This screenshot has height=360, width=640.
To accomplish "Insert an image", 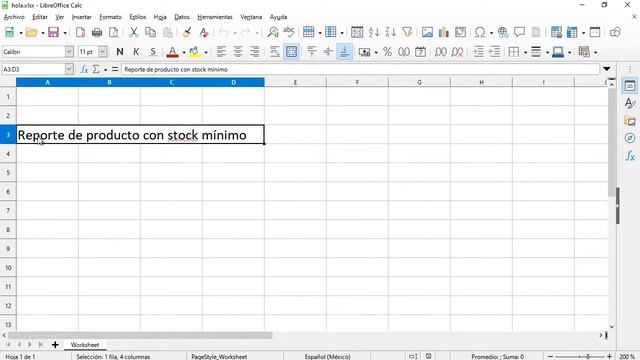I will click(427, 32).
